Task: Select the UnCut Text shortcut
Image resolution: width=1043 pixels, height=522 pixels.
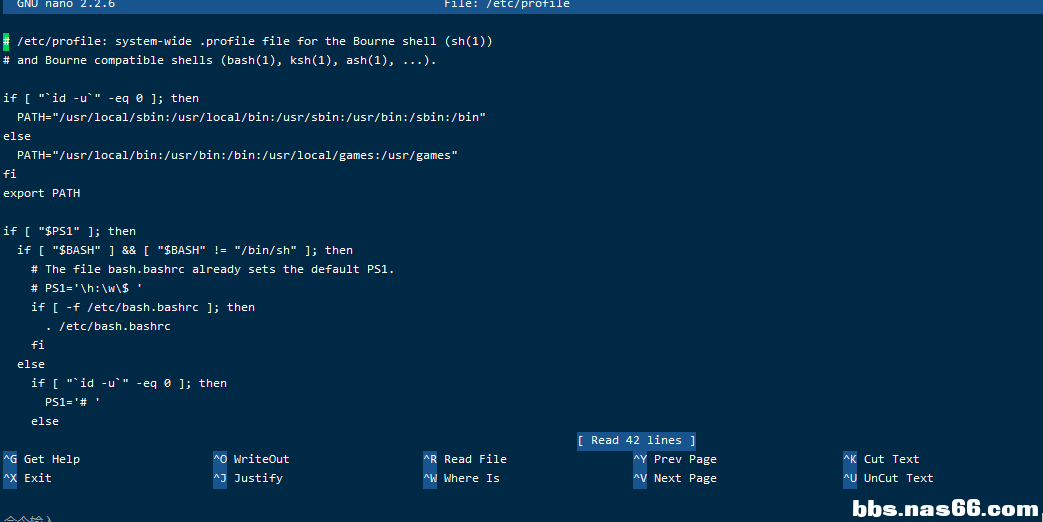Action: [898, 478]
